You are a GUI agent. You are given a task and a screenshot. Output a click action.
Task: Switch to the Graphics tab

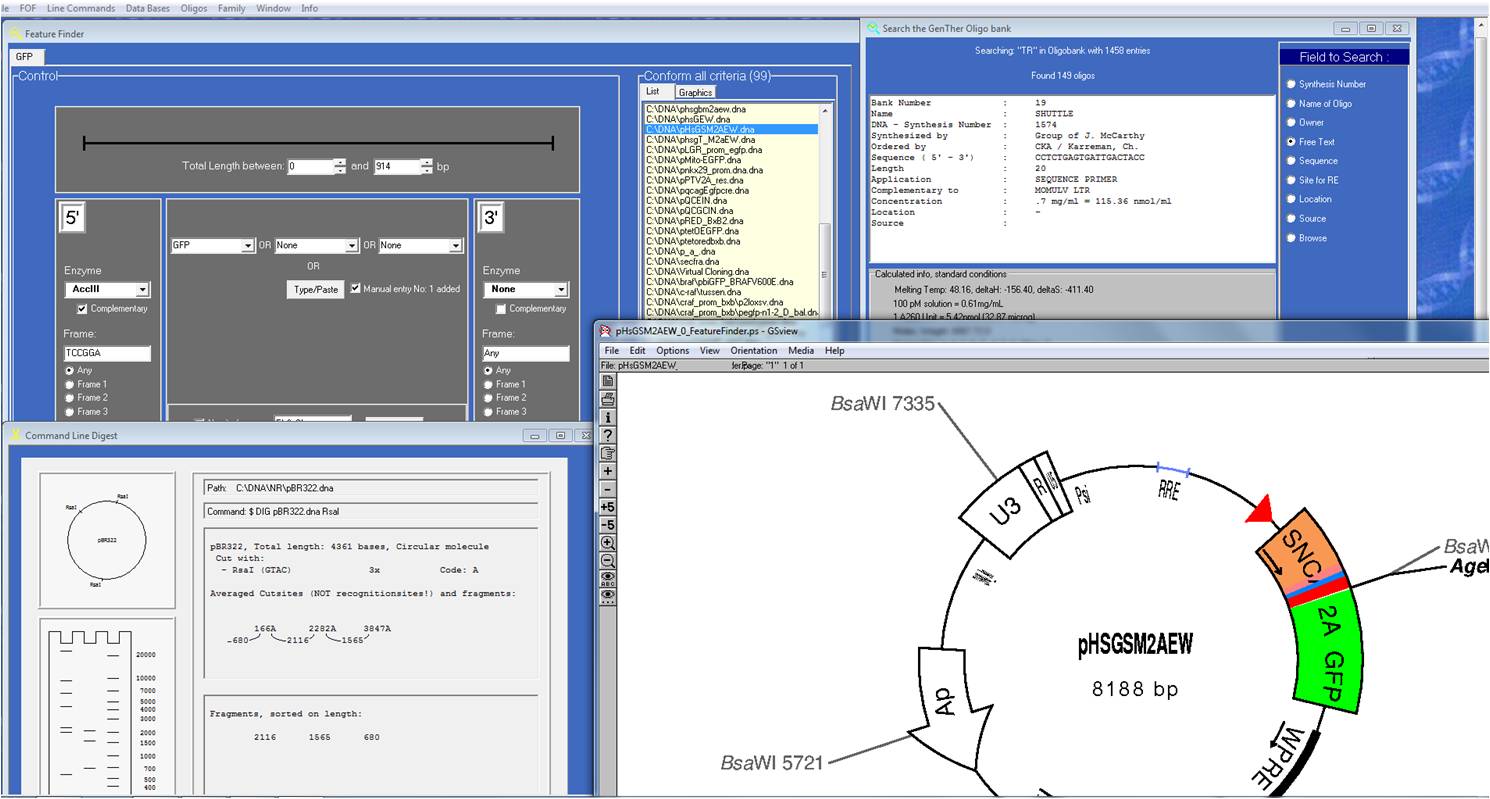click(695, 92)
